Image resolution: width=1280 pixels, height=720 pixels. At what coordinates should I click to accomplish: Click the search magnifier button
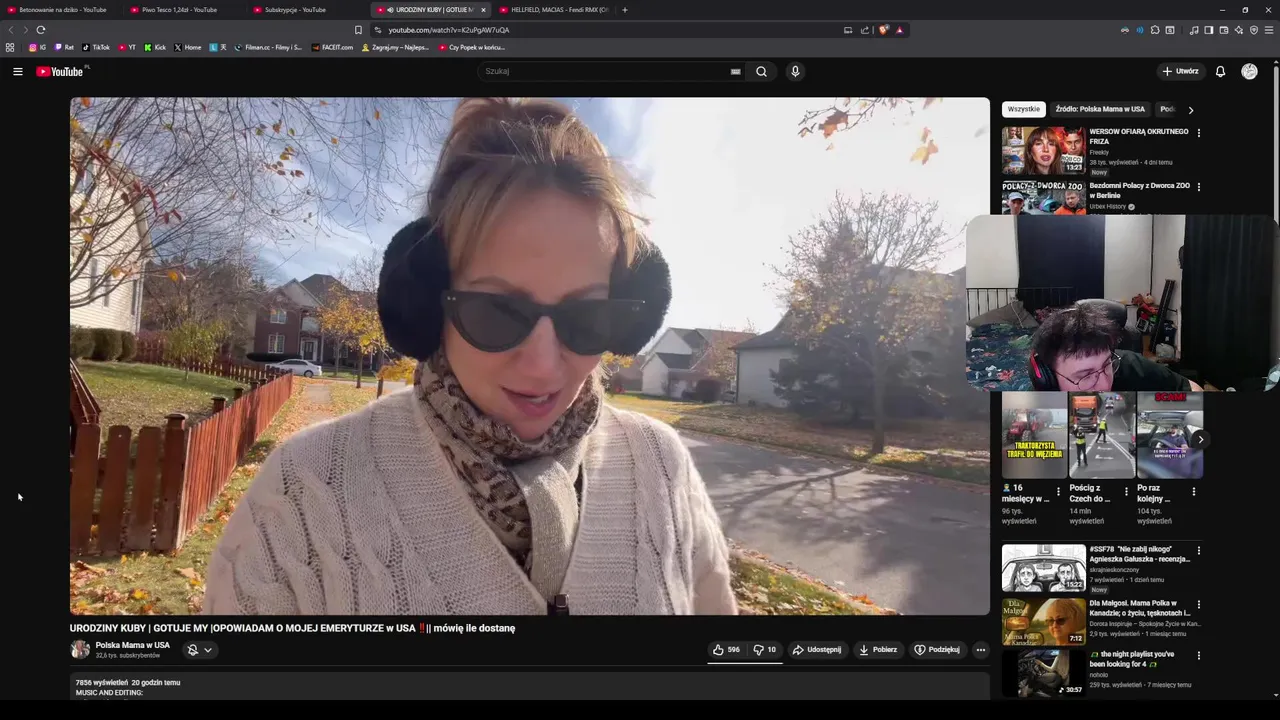(761, 71)
